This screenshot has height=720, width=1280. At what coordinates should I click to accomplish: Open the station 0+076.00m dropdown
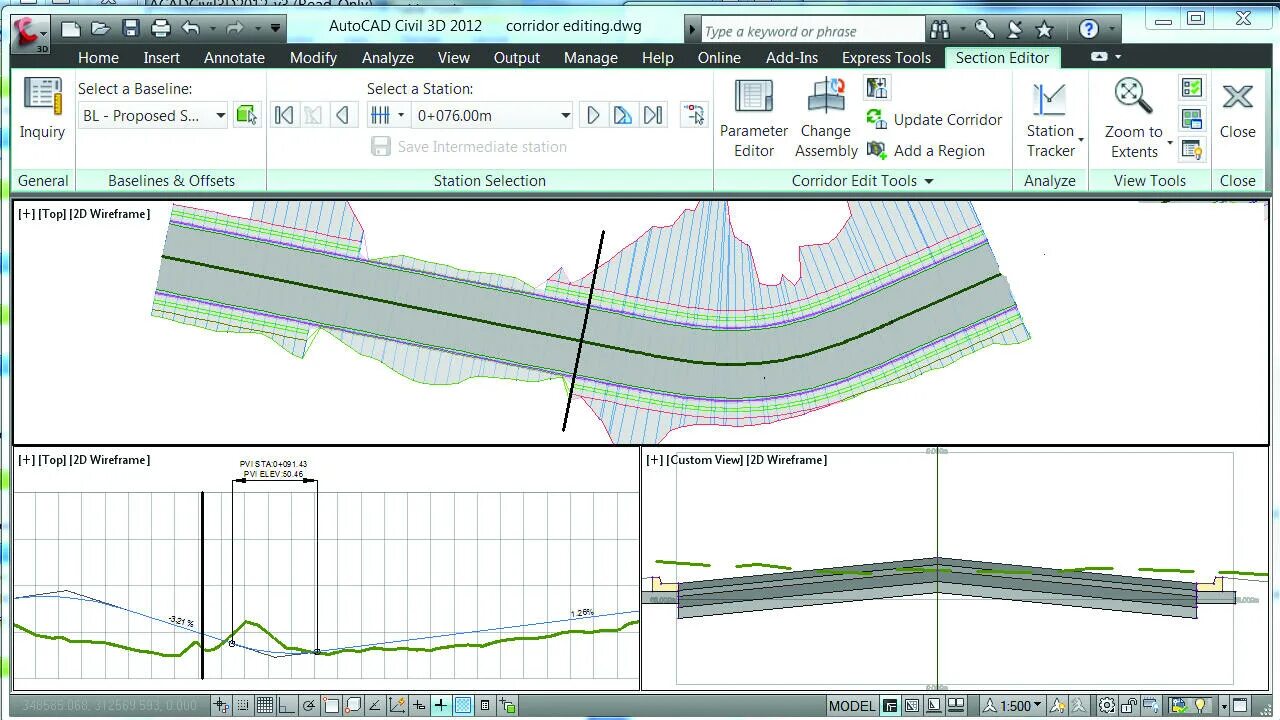pos(492,115)
